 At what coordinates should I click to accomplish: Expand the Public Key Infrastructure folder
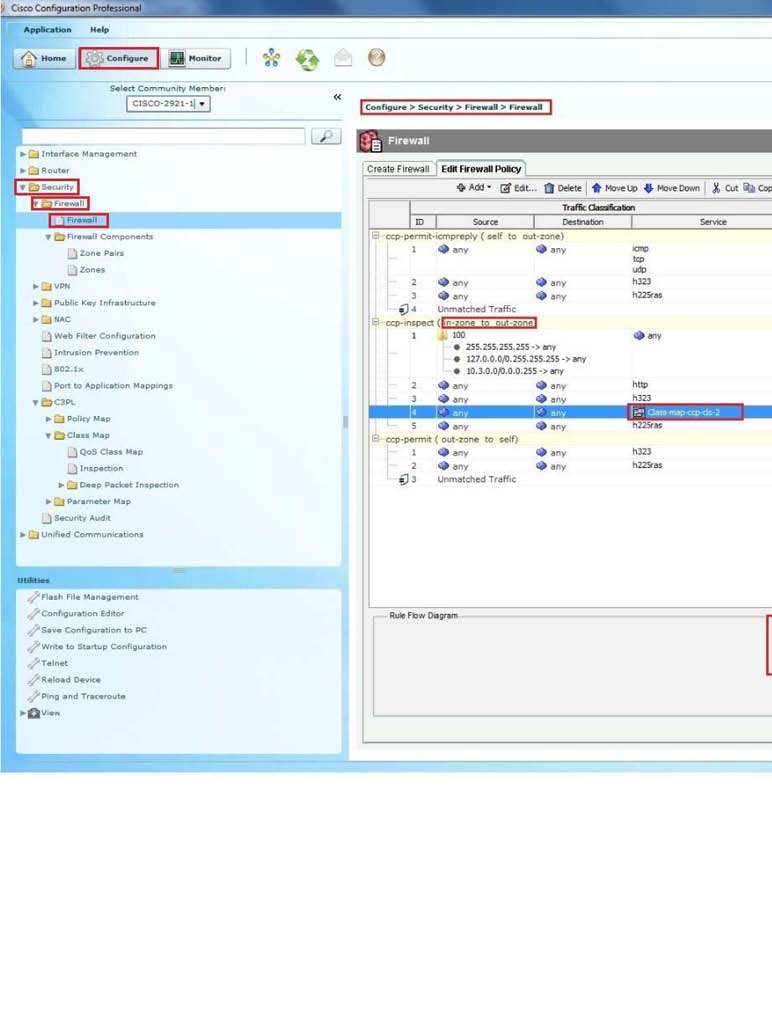35,303
